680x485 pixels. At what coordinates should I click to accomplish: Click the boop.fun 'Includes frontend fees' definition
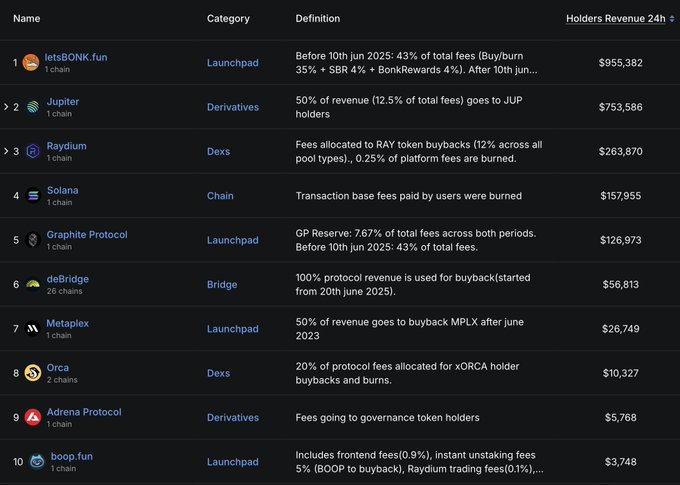pyautogui.click(x=419, y=462)
